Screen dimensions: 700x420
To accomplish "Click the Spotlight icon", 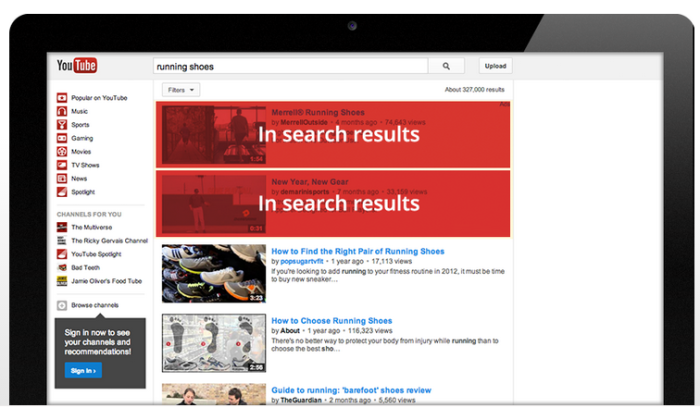I will (x=62, y=191).
